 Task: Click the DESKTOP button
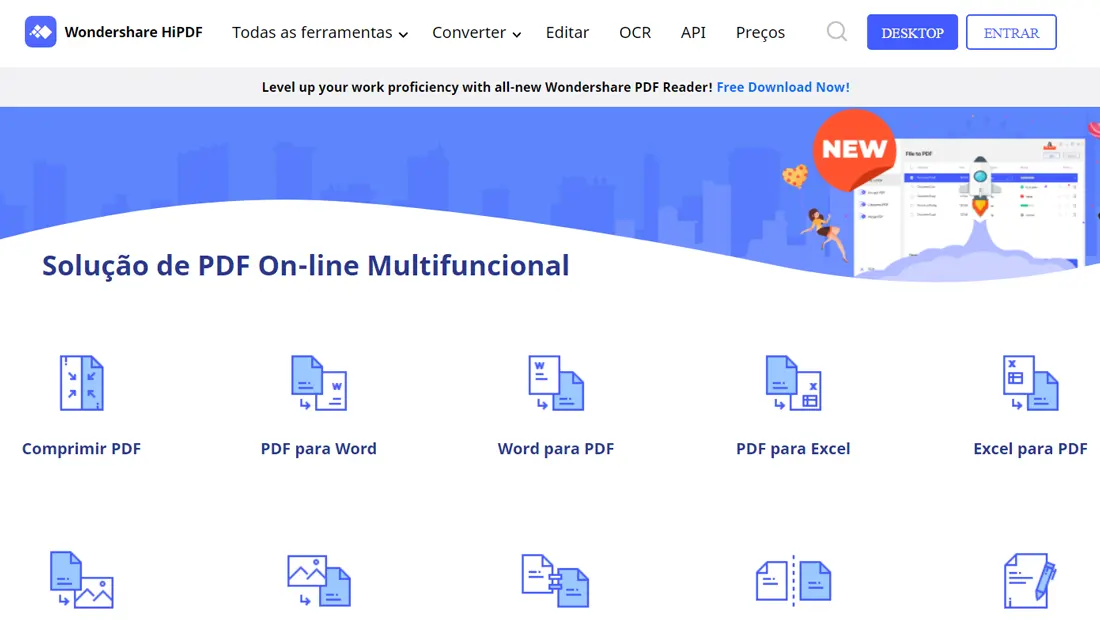coord(912,32)
